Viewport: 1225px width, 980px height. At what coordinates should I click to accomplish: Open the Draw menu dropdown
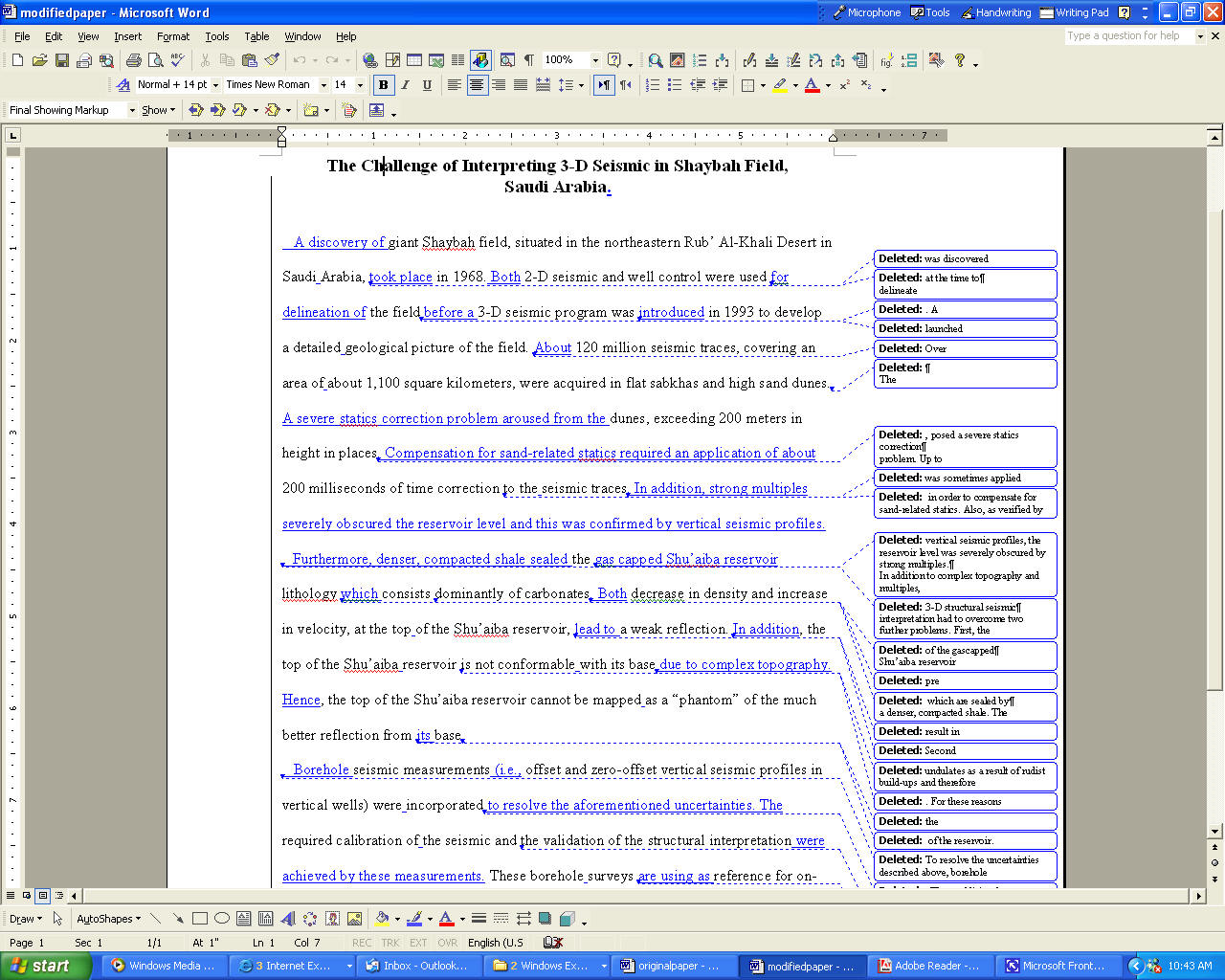[26, 919]
